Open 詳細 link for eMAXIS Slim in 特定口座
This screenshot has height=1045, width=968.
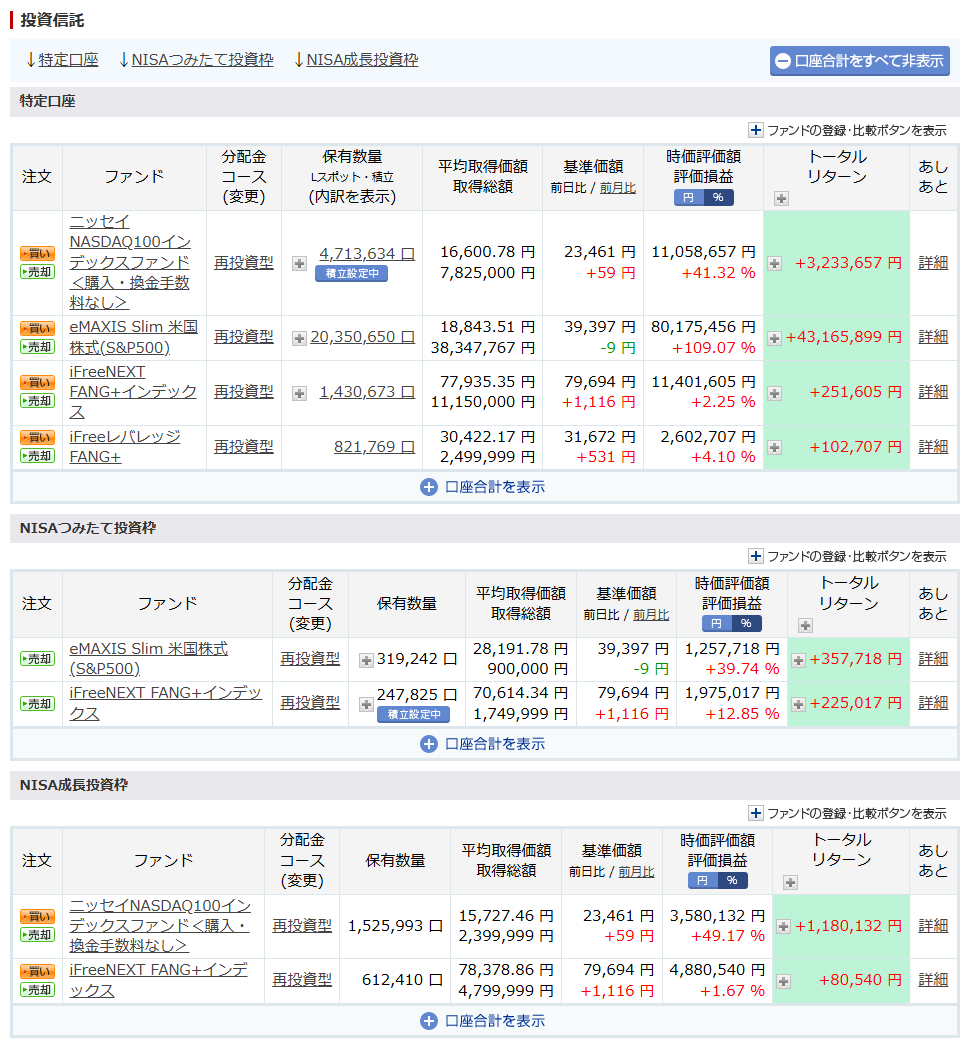click(x=933, y=337)
